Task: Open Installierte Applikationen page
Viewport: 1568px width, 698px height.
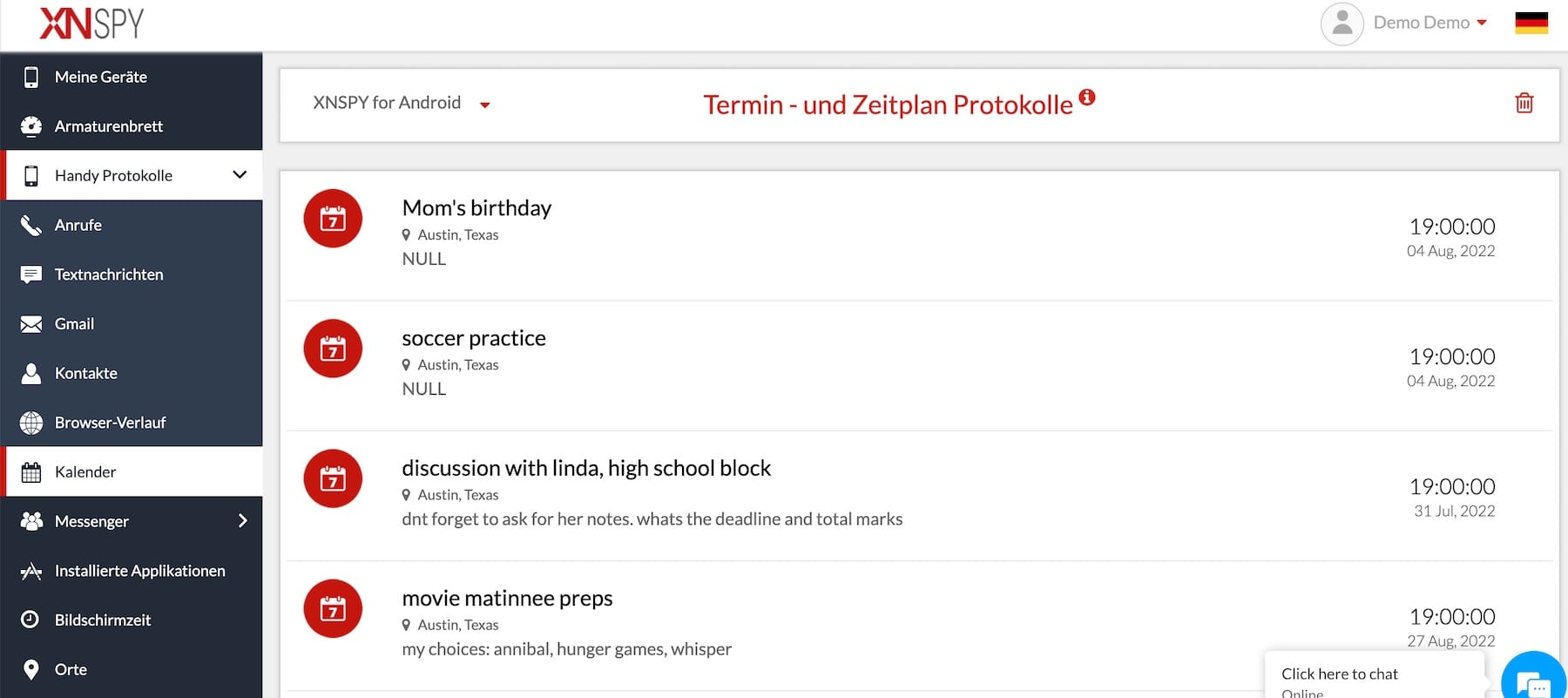Action: pyautogui.click(x=139, y=571)
